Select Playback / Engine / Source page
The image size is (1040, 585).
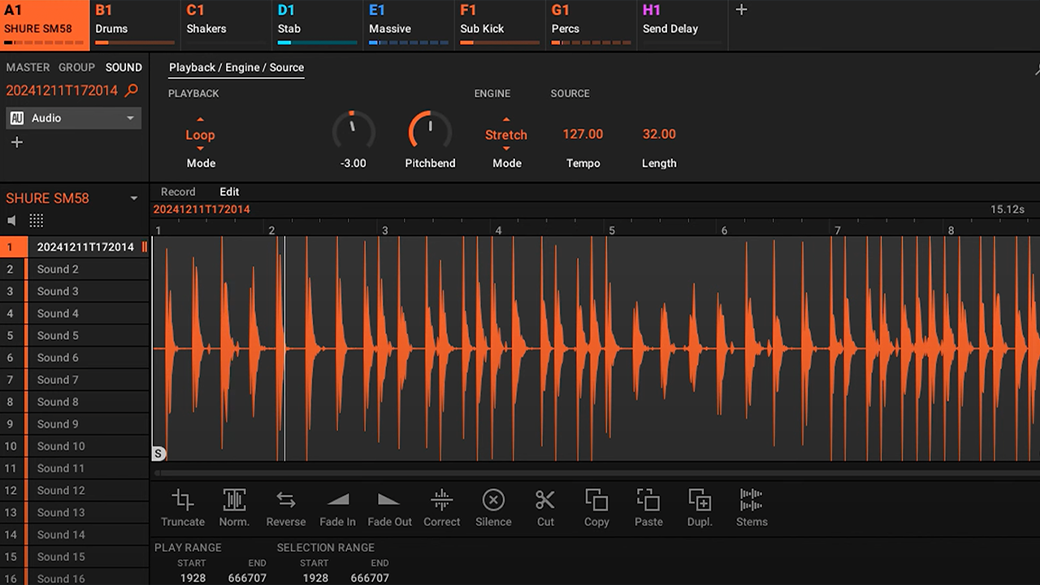pos(236,67)
